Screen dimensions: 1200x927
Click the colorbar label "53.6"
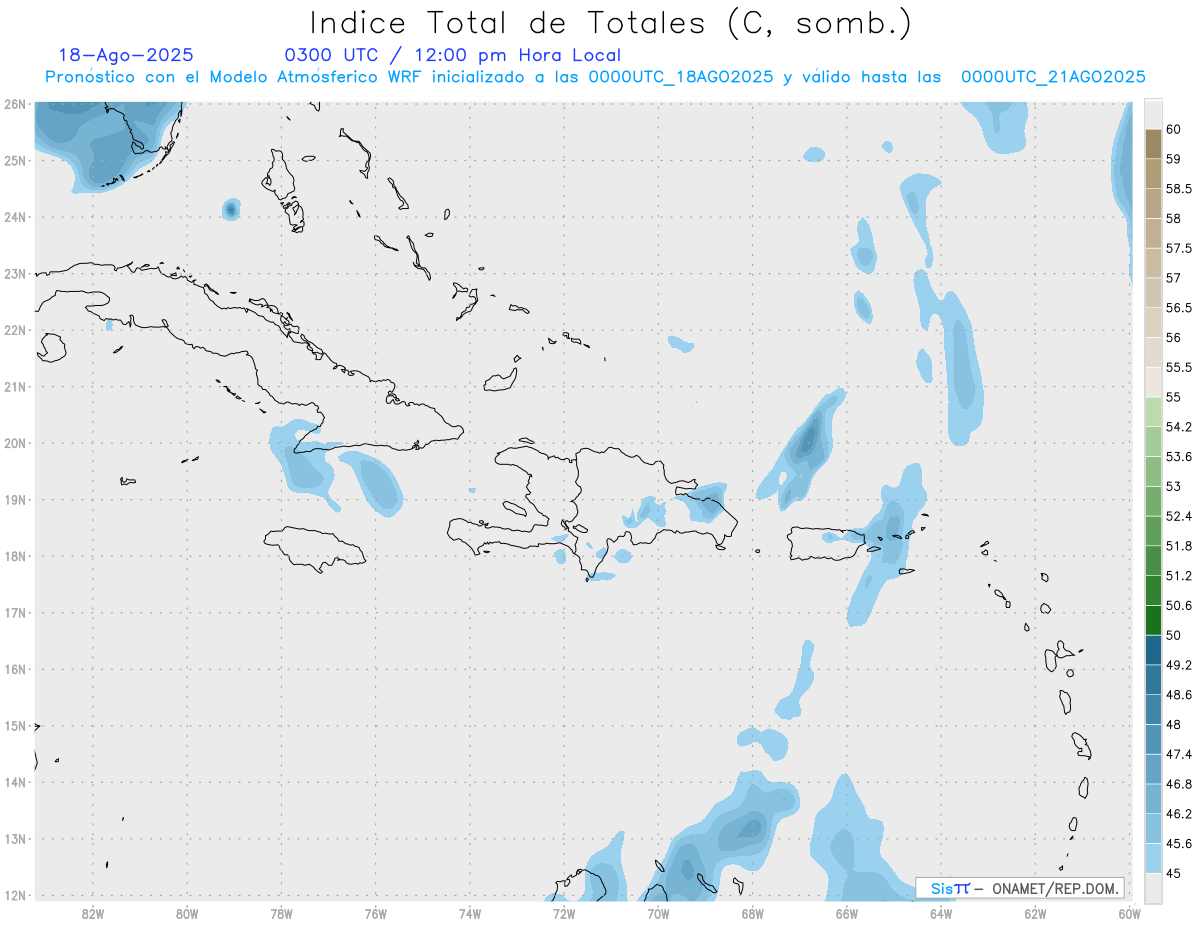1179,456
